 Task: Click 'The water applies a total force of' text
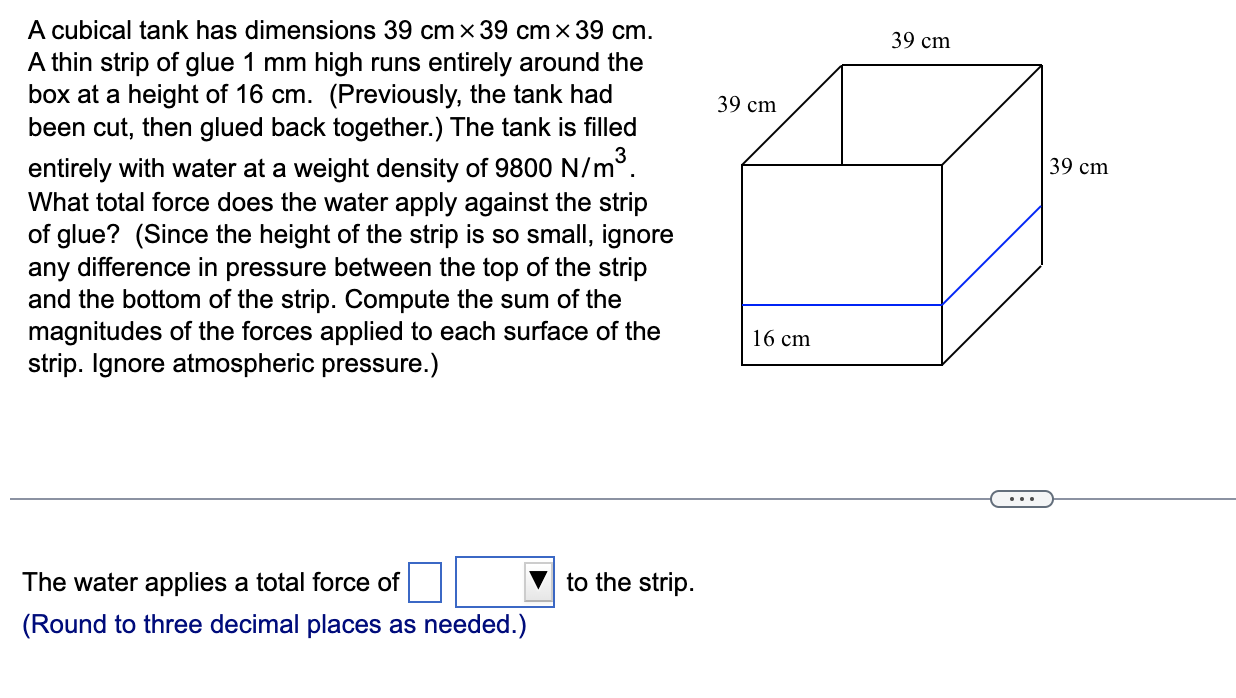click(x=210, y=582)
